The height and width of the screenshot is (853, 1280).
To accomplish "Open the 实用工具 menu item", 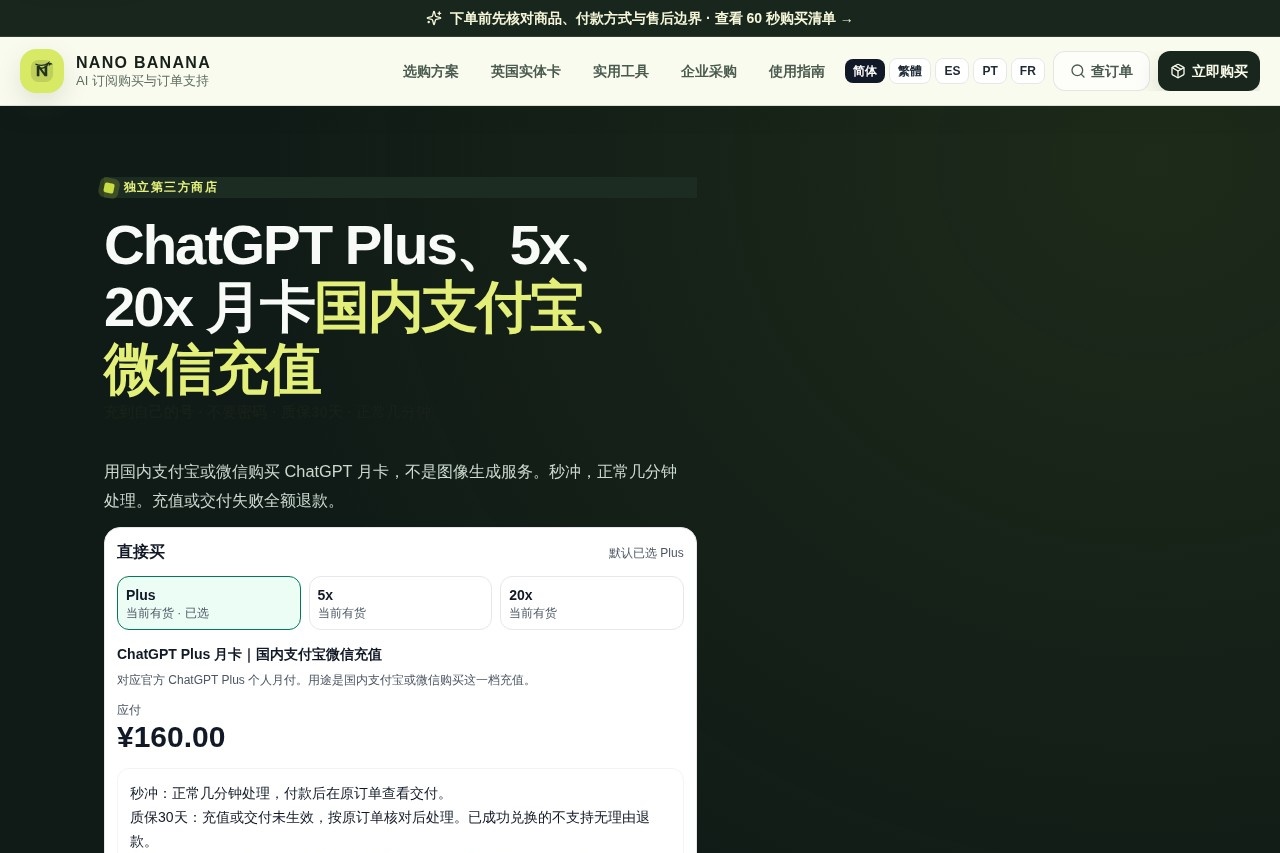I will pyautogui.click(x=621, y=71).
